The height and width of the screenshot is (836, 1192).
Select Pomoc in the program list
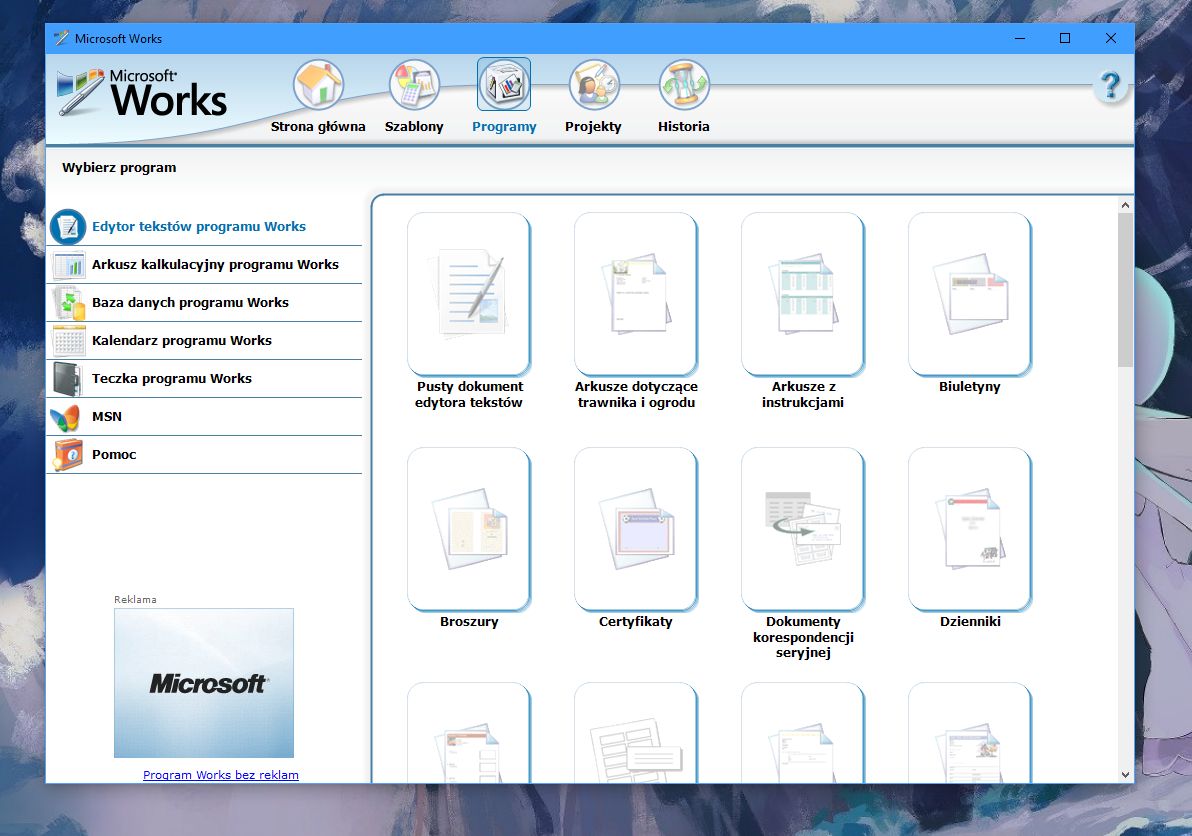pos(114,455)
